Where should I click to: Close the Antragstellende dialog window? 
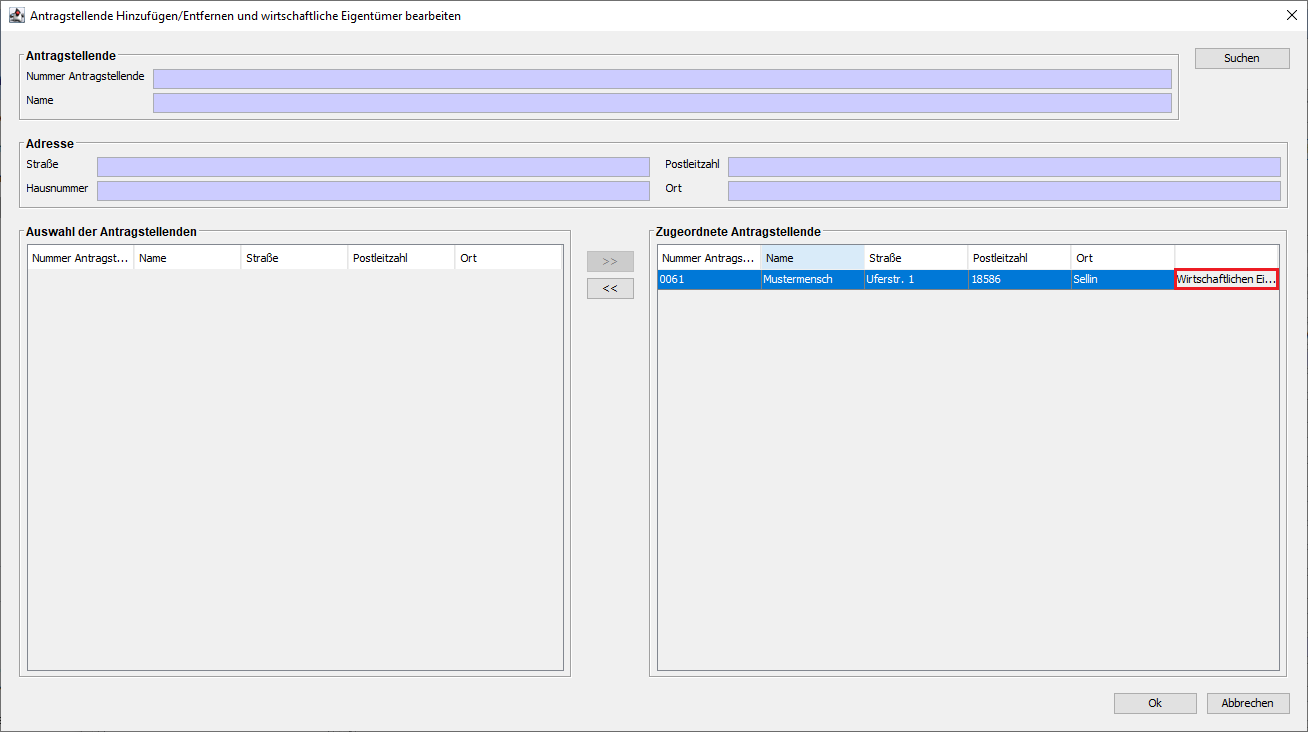[x=1290, y=16]
